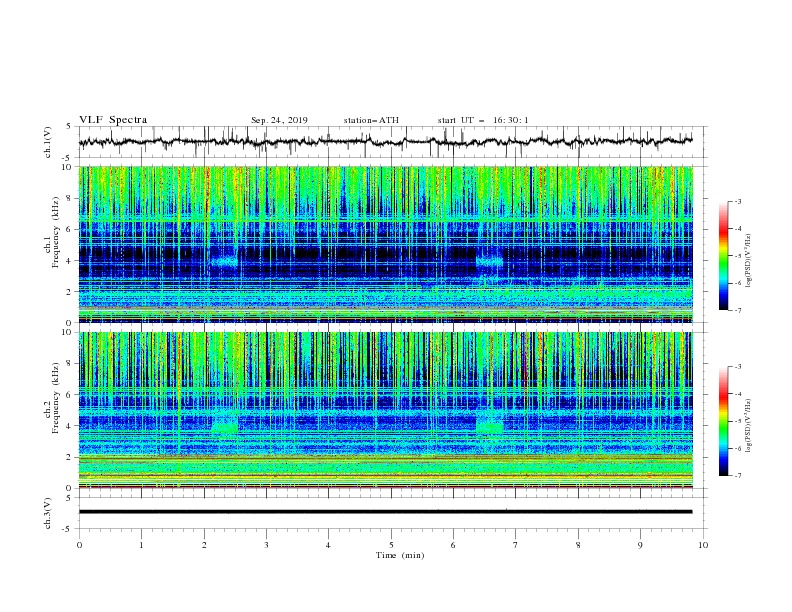The image size is (792, 612).
Task: Click the ch.2 PSD color bar
Action: click(724, 421)
